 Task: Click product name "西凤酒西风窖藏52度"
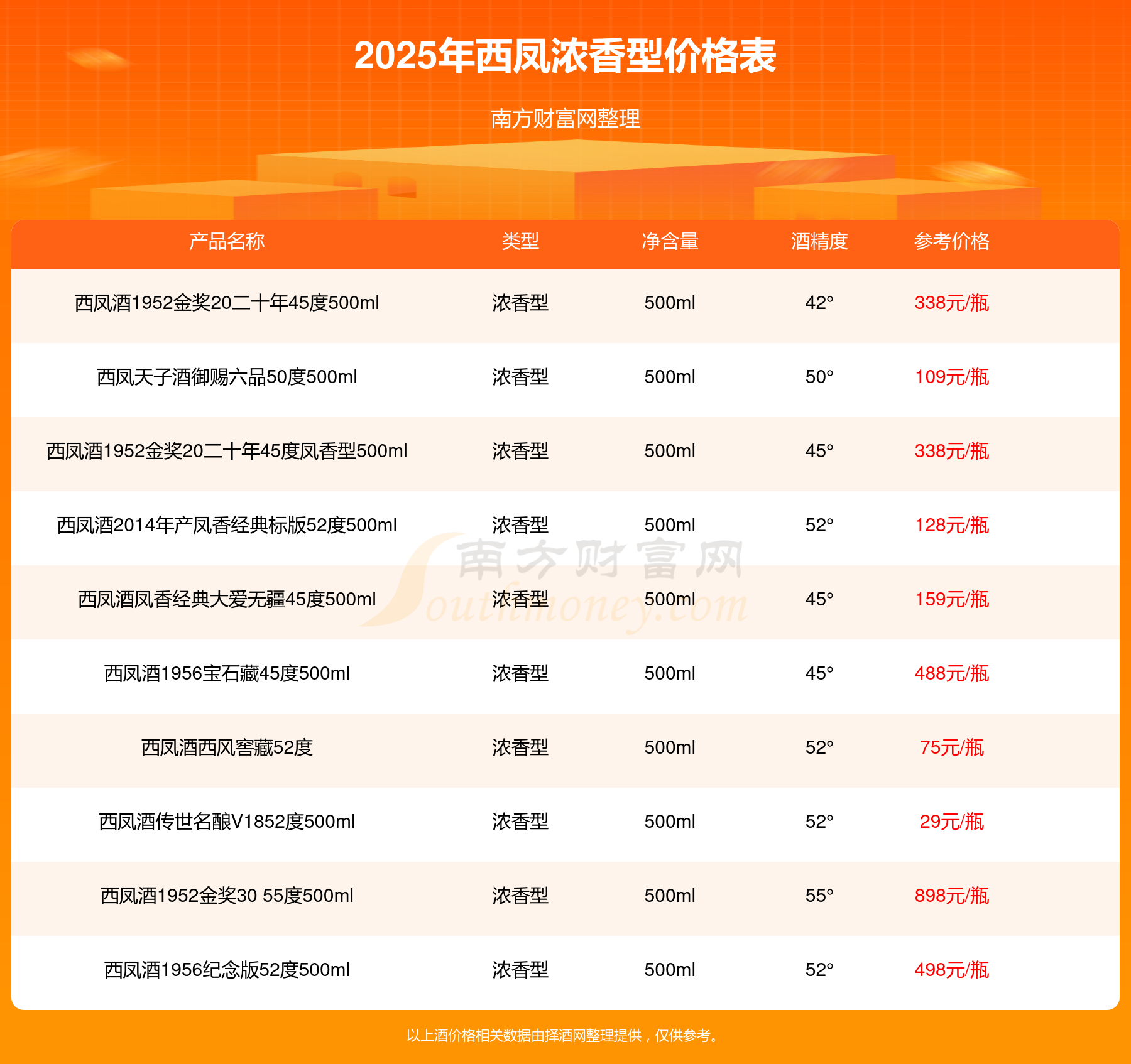pos(227,747)
